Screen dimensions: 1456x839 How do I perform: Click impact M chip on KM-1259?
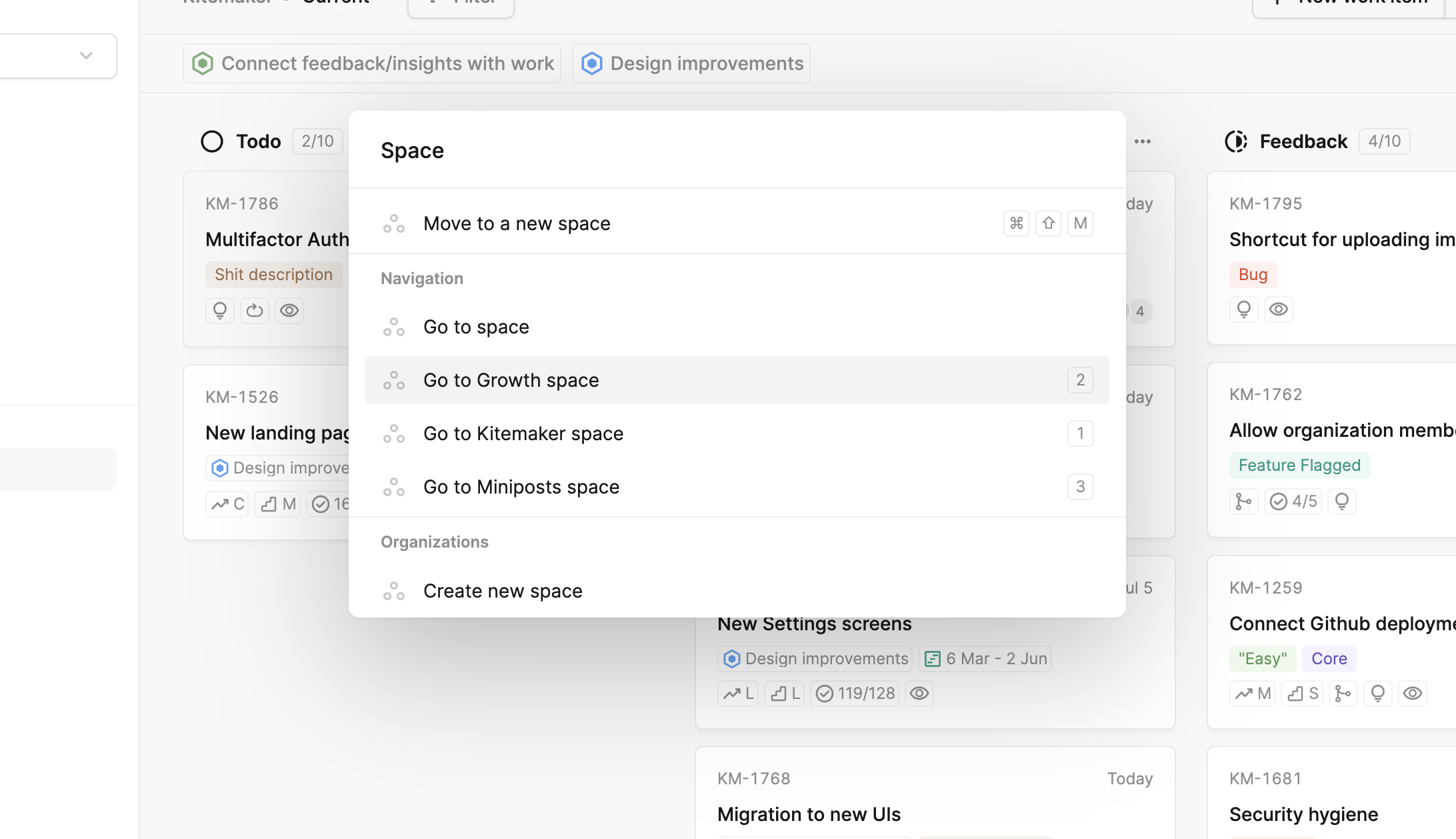[x=1253, y=694]
